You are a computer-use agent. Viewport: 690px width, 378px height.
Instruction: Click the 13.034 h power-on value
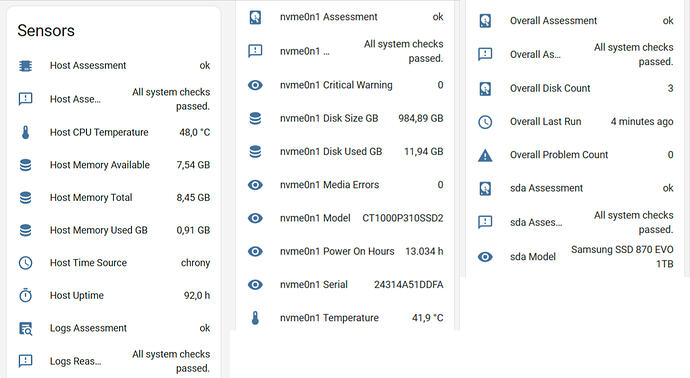click(x=424, y=251)
